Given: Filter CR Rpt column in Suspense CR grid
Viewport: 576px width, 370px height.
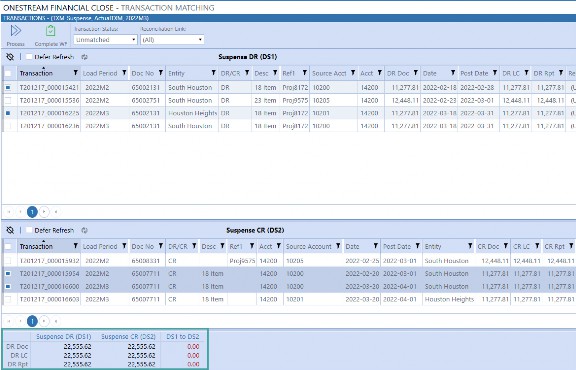Looking at the screenshot, I should tap(571, 246).
